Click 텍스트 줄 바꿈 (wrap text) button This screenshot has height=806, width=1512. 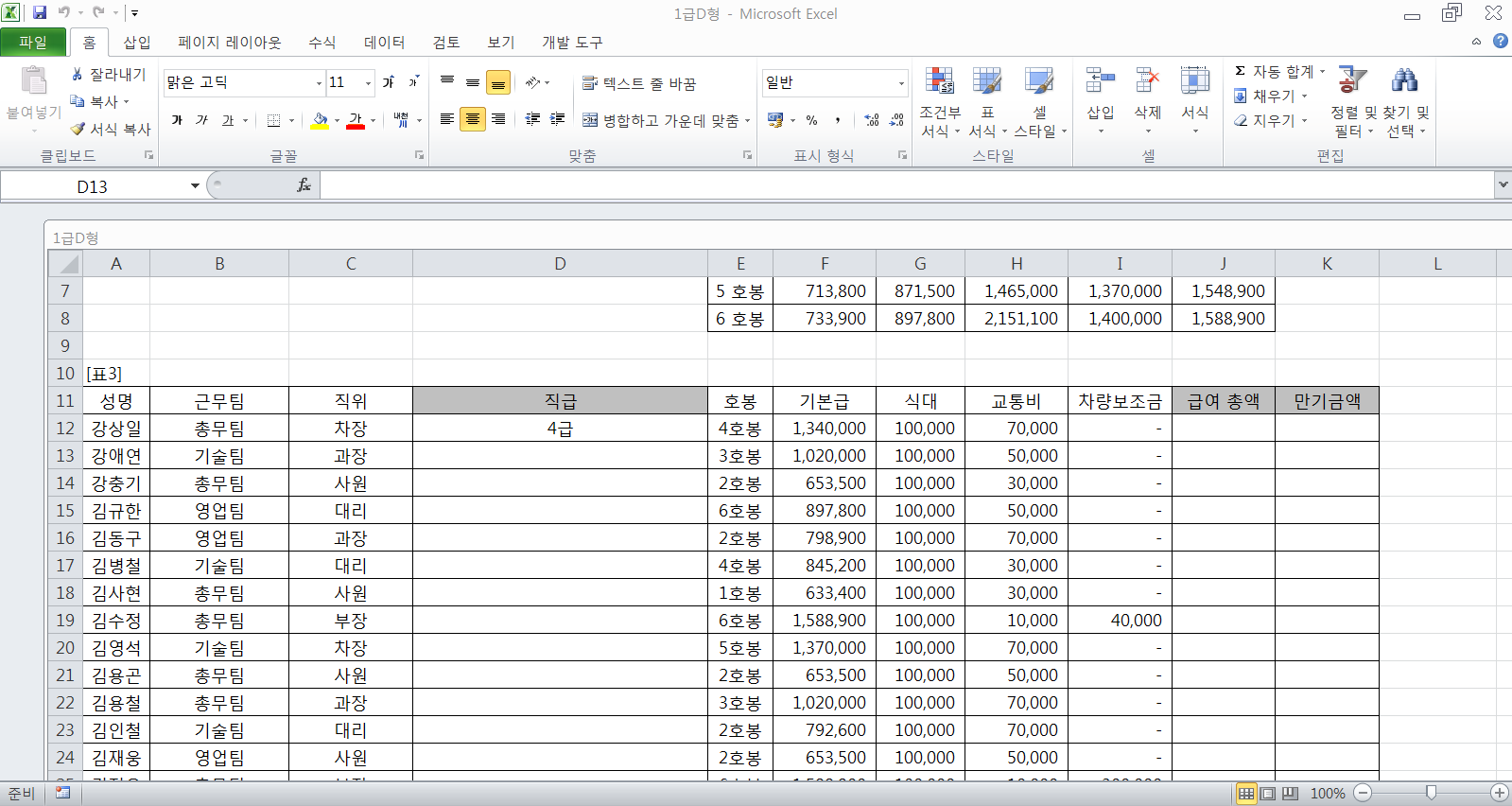pyautogui.click(x=639, y=83)
